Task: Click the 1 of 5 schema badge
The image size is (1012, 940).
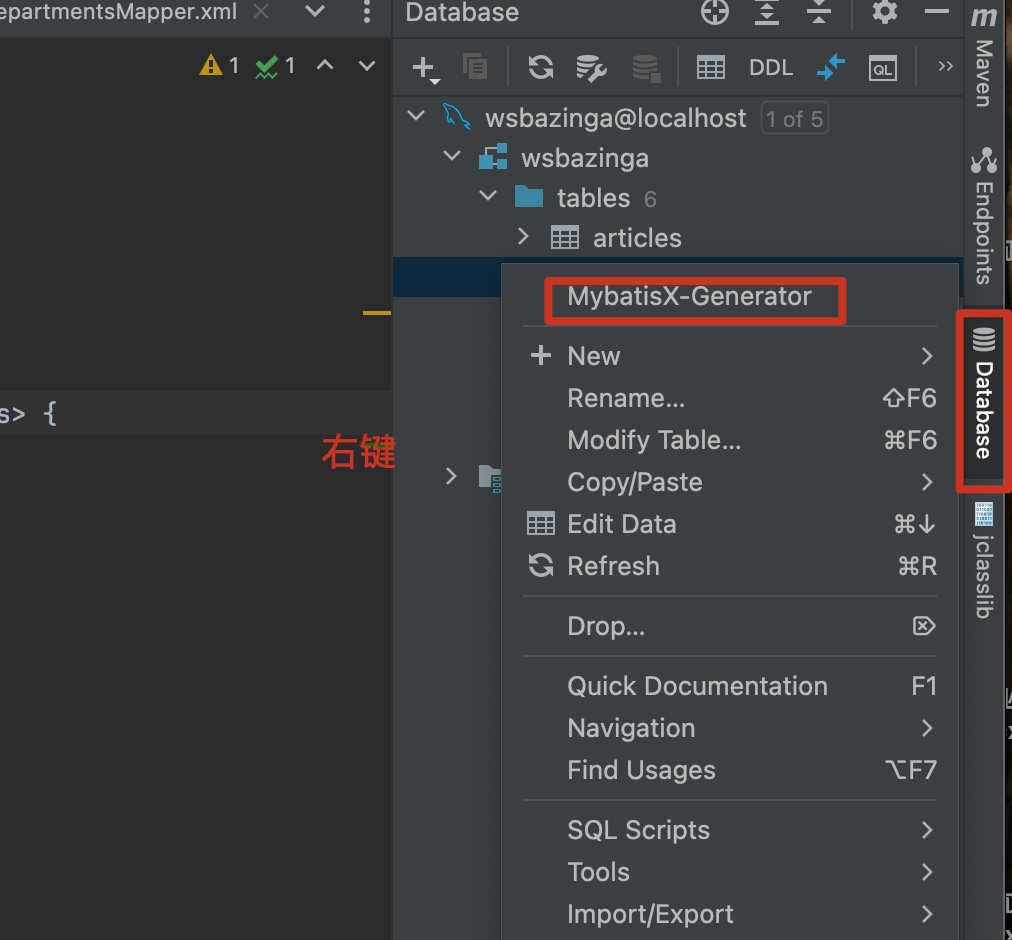Action: point(794,118)
